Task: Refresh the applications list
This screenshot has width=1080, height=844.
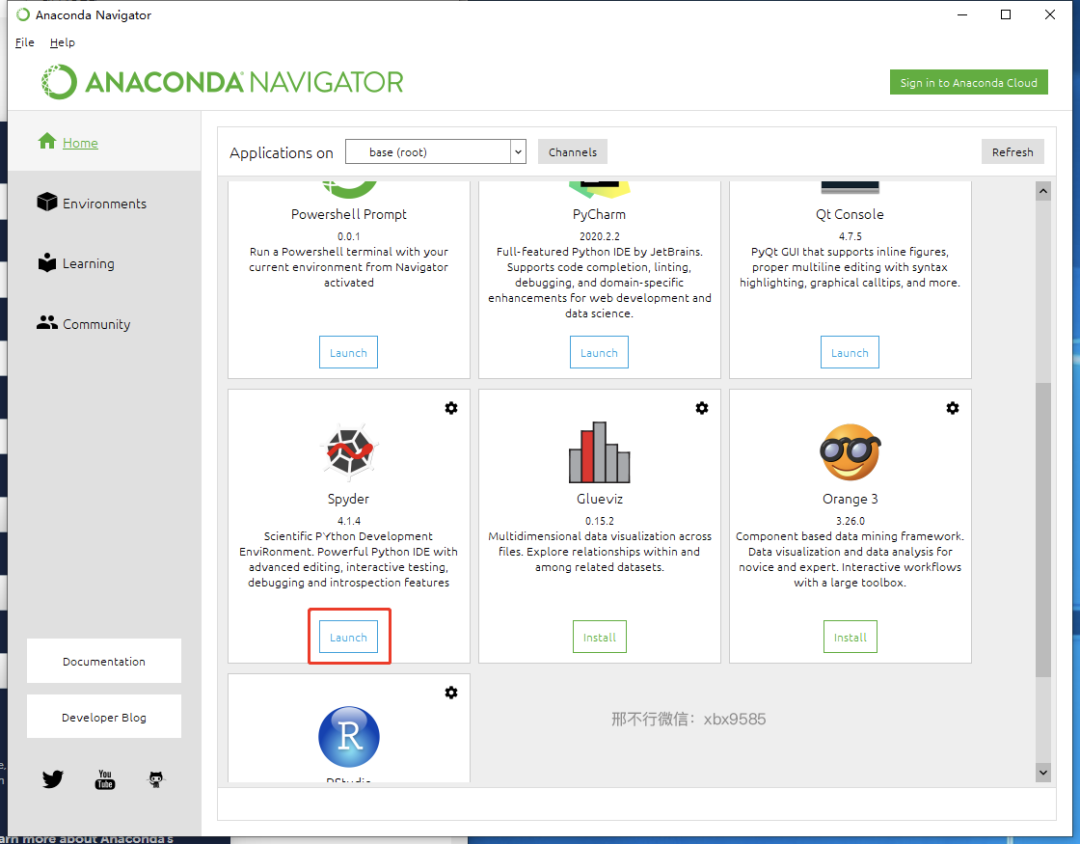Action: 1012,152
